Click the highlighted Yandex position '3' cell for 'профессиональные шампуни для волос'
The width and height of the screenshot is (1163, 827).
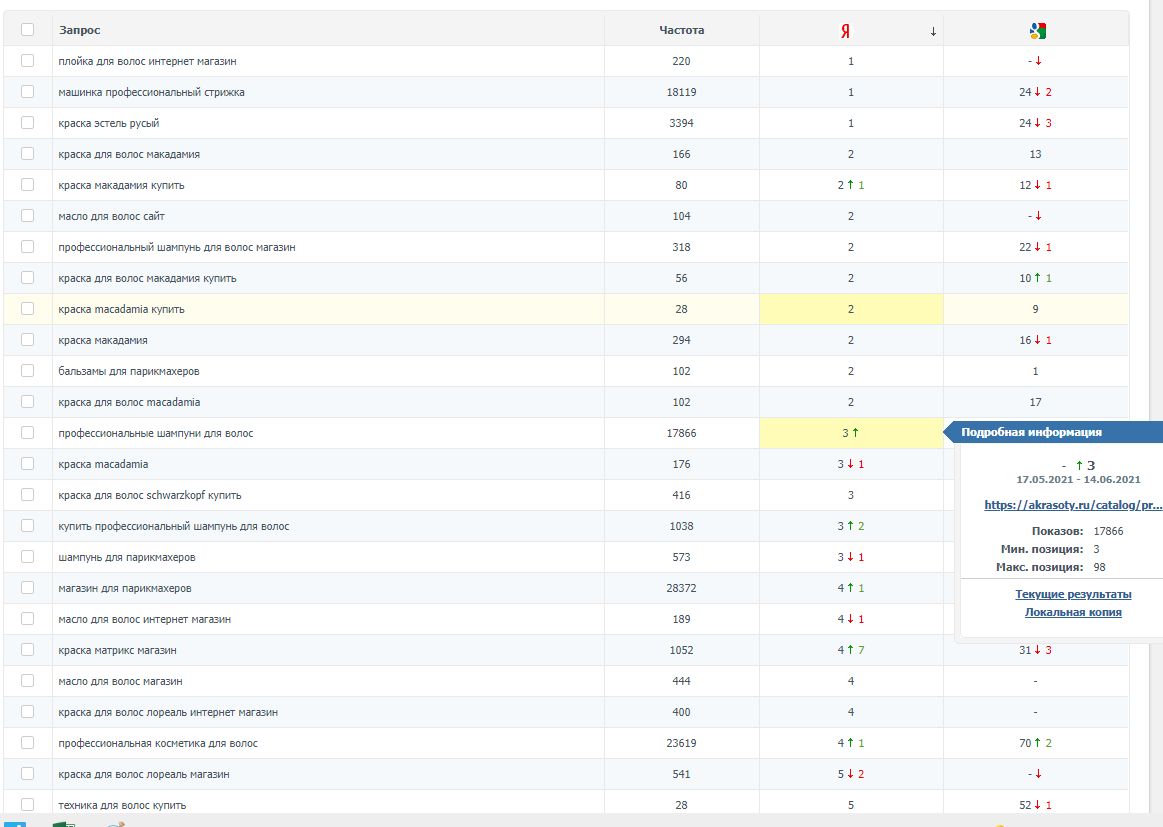[851, 432]
